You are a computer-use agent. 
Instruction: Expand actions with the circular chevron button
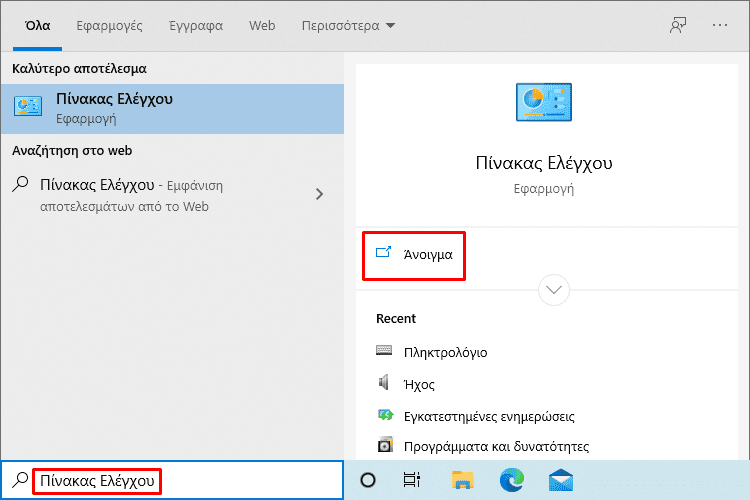tap(553, 290)
